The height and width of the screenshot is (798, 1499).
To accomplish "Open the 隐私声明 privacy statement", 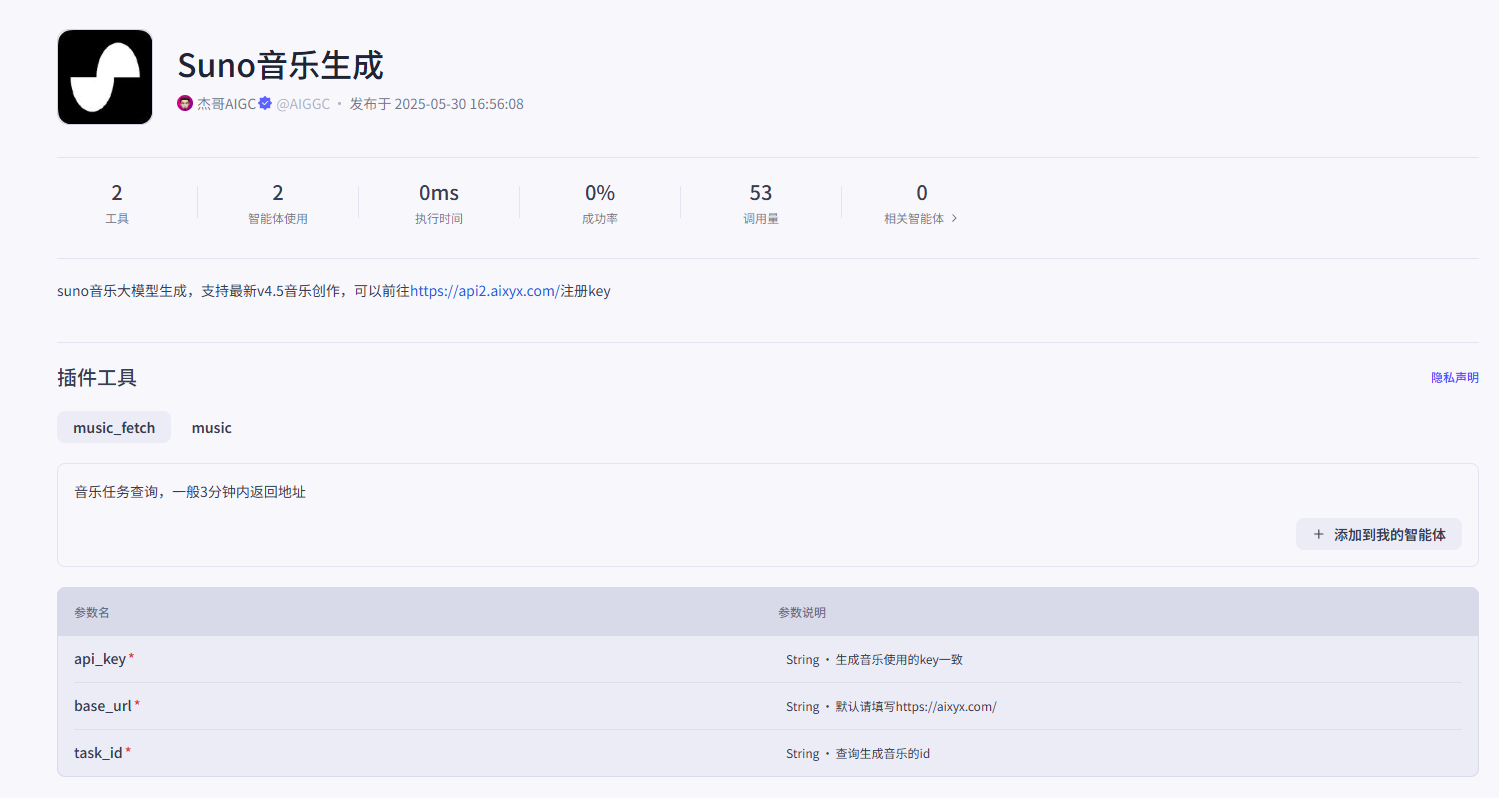I will pos(1455,377).
